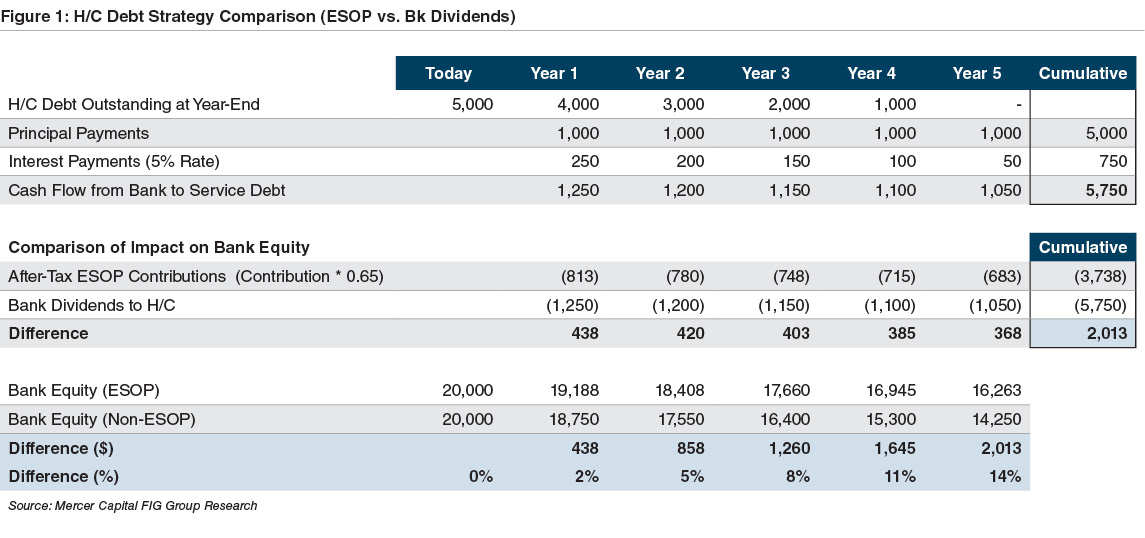The image size is (1145, 538).
Task: Click the Mercer Capital source note
Action: click(132, 506)
